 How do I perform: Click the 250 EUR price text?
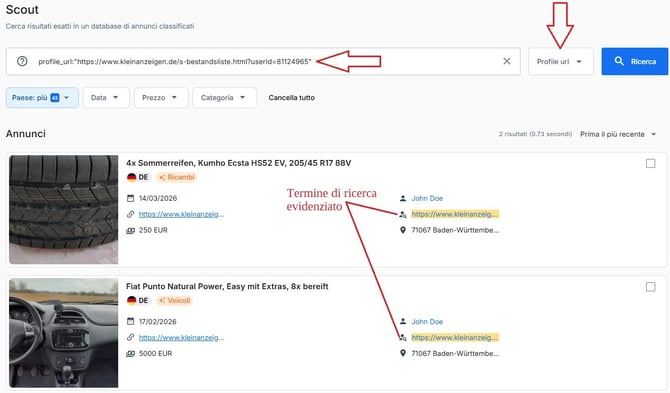point(153,230)
